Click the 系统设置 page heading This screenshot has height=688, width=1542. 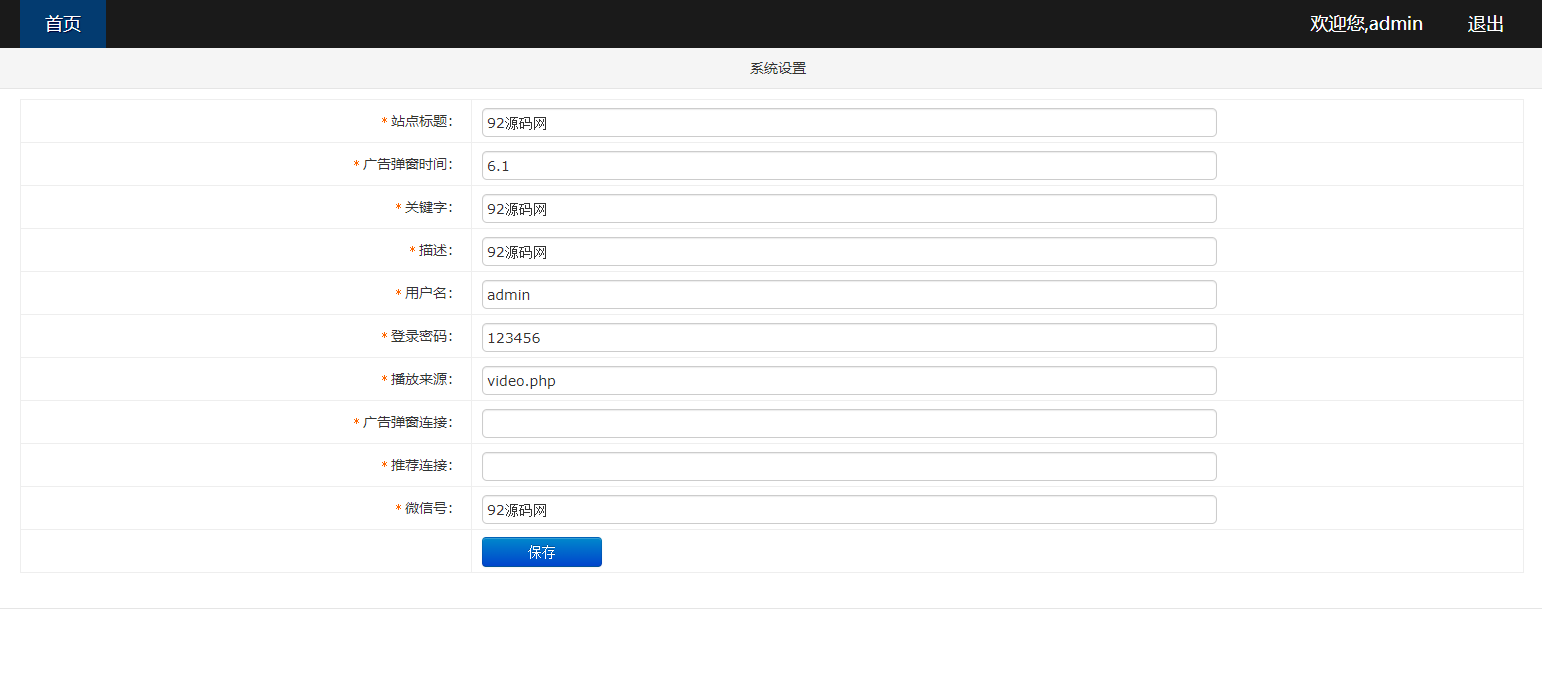click(x=778, y=69)
